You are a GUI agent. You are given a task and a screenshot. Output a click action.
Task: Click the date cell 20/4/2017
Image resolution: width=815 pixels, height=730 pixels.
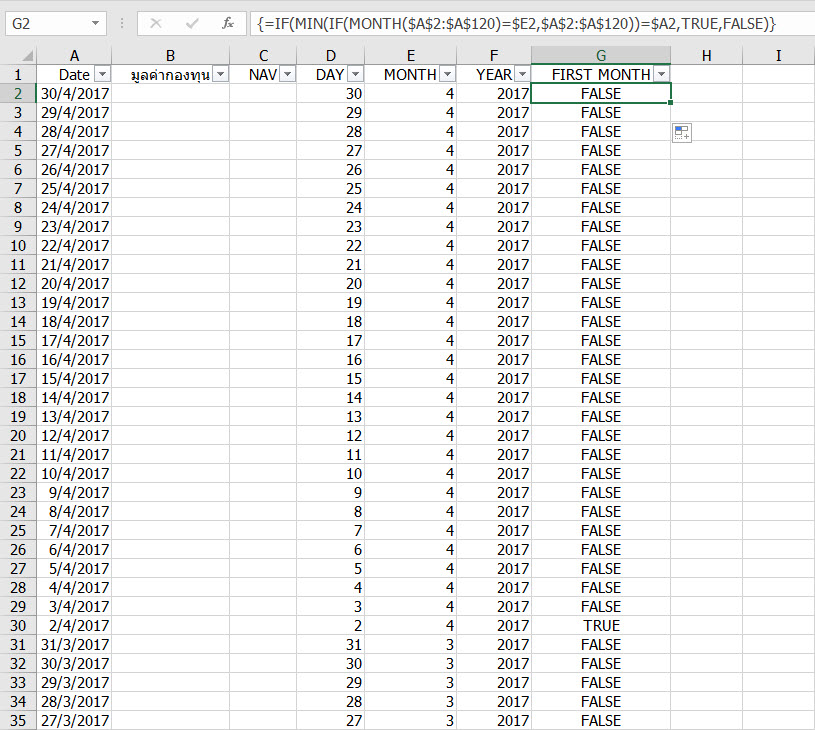[74, 283]
